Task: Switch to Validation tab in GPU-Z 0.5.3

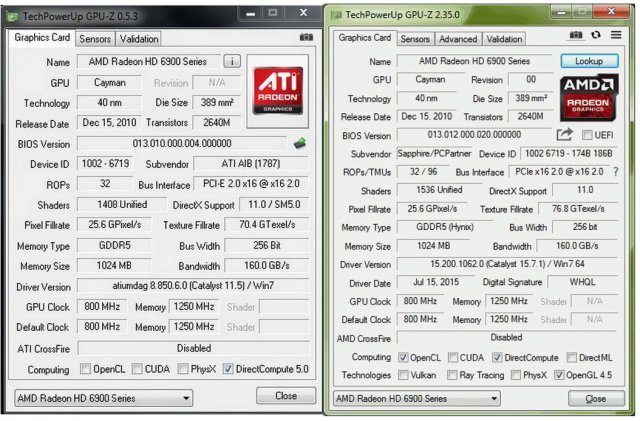Action: [139, 39]
